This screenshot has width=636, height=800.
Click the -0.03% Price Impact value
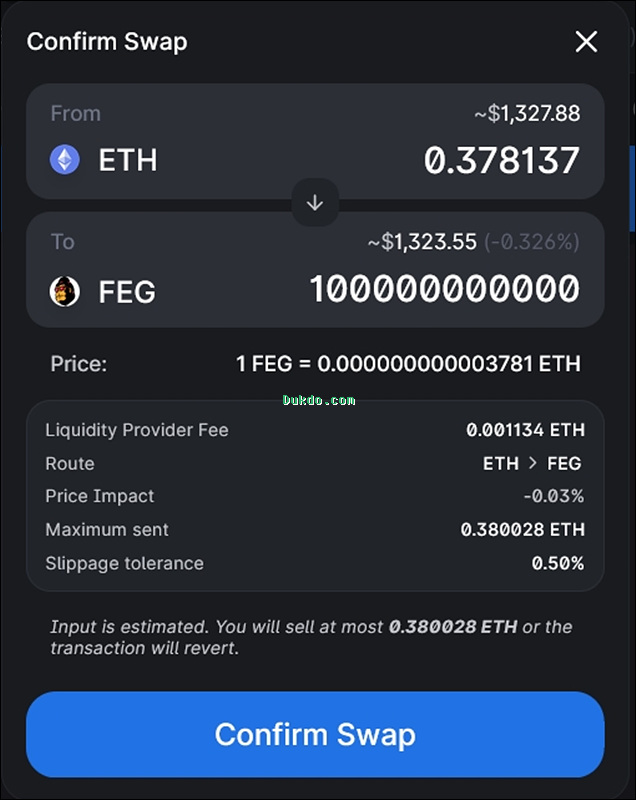553,496
